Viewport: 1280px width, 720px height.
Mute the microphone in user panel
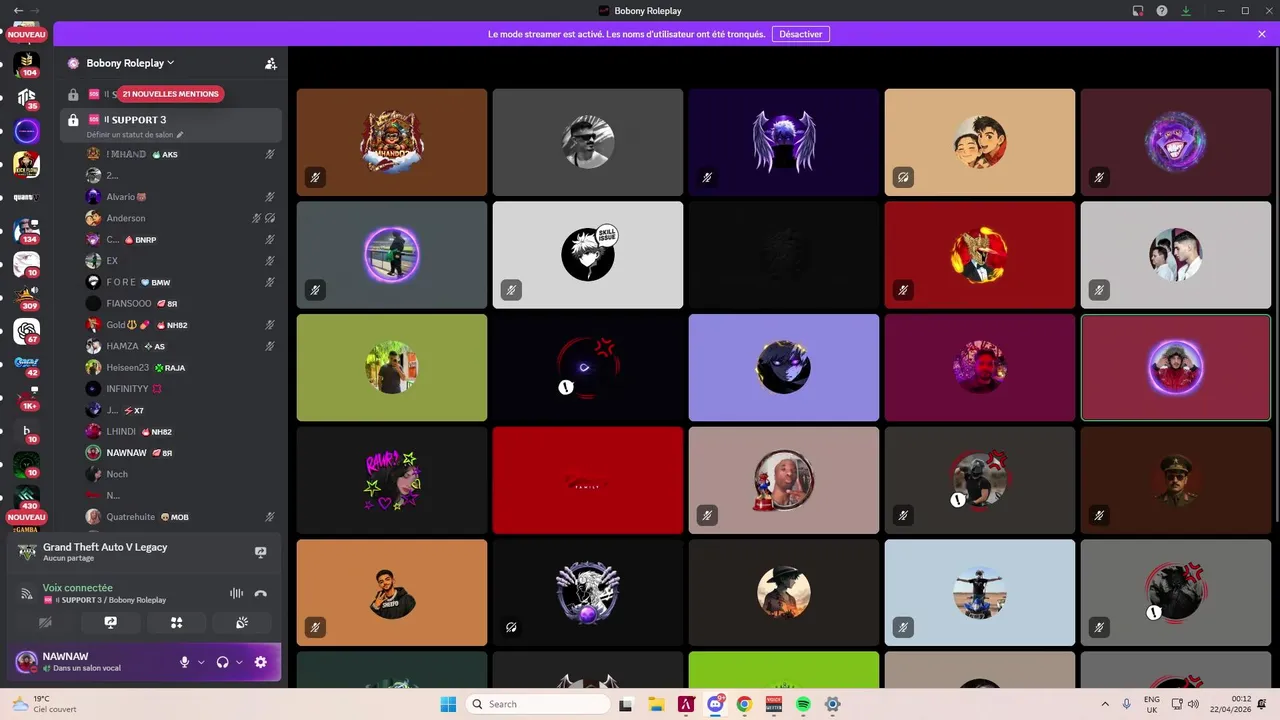pos(184,662)
